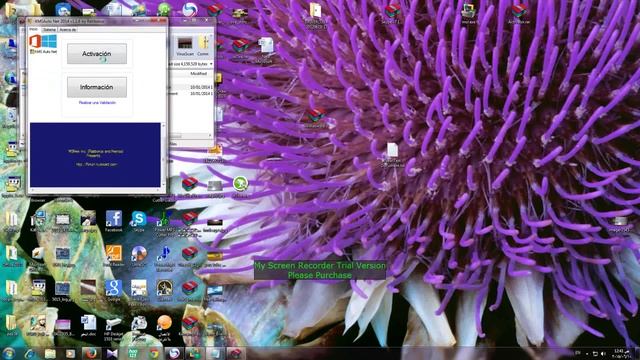
Task: Open Google Chrome from the taskbar
Action: [x=154, y=353]
